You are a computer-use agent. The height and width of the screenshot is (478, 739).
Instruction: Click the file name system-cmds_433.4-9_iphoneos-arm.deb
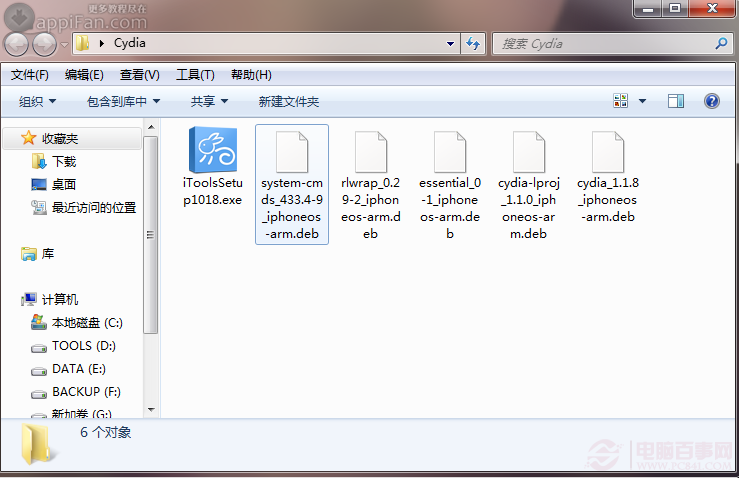click(x=292, y=208)
